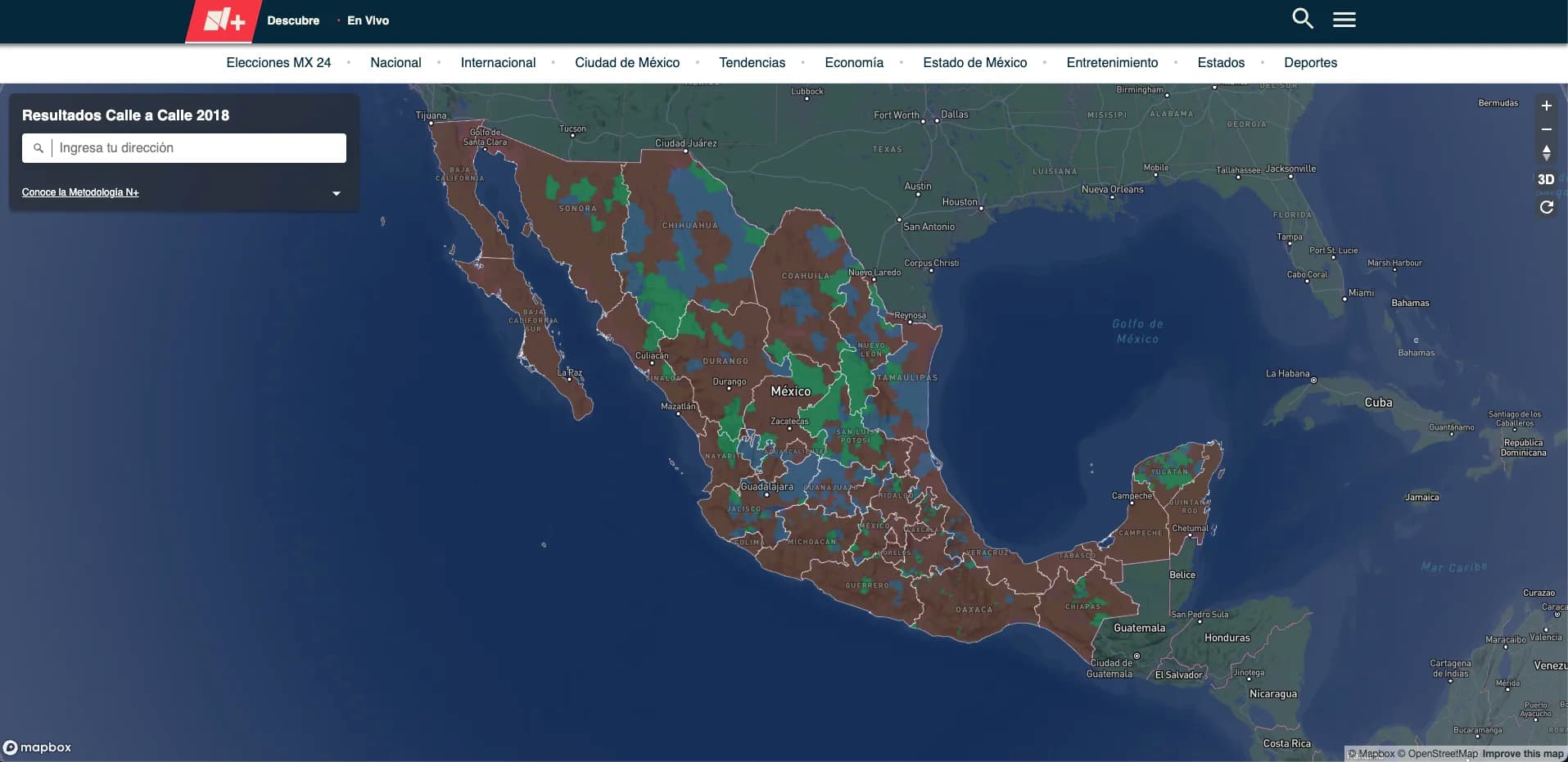The width and height of the screenshot is (1568, 762).
Task: Open site search with the magnifier icon
Action: pos(1302,17)
